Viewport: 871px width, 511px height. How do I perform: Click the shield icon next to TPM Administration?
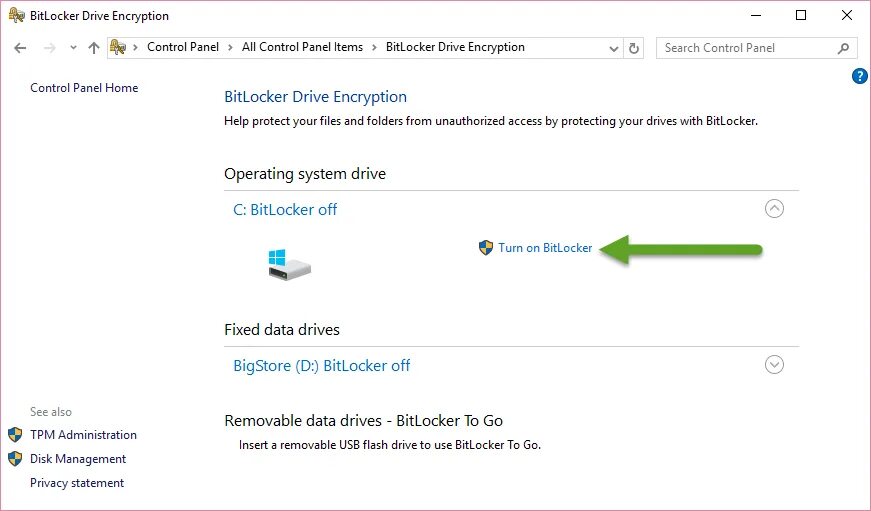(x=15, y=435)
